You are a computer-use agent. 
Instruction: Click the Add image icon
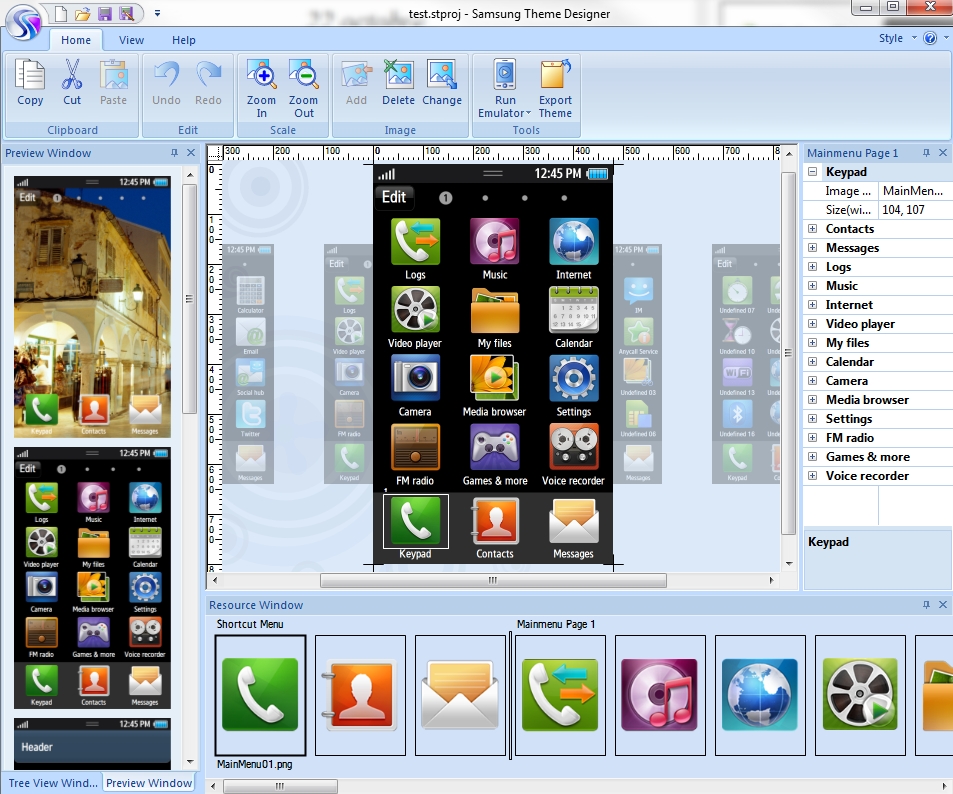[x=356, y=74]
